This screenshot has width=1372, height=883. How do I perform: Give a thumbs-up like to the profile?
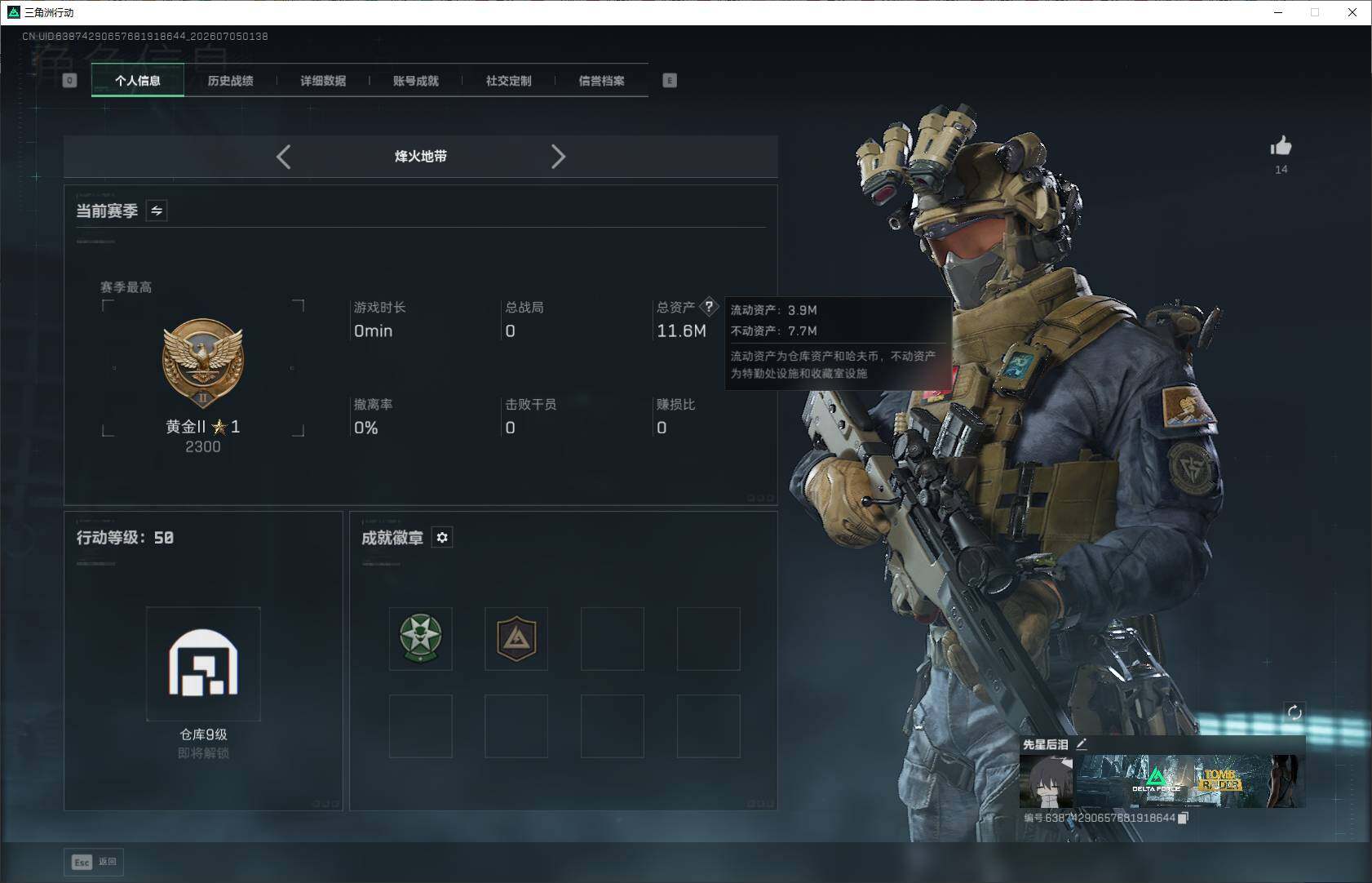tap(1281, 146)
